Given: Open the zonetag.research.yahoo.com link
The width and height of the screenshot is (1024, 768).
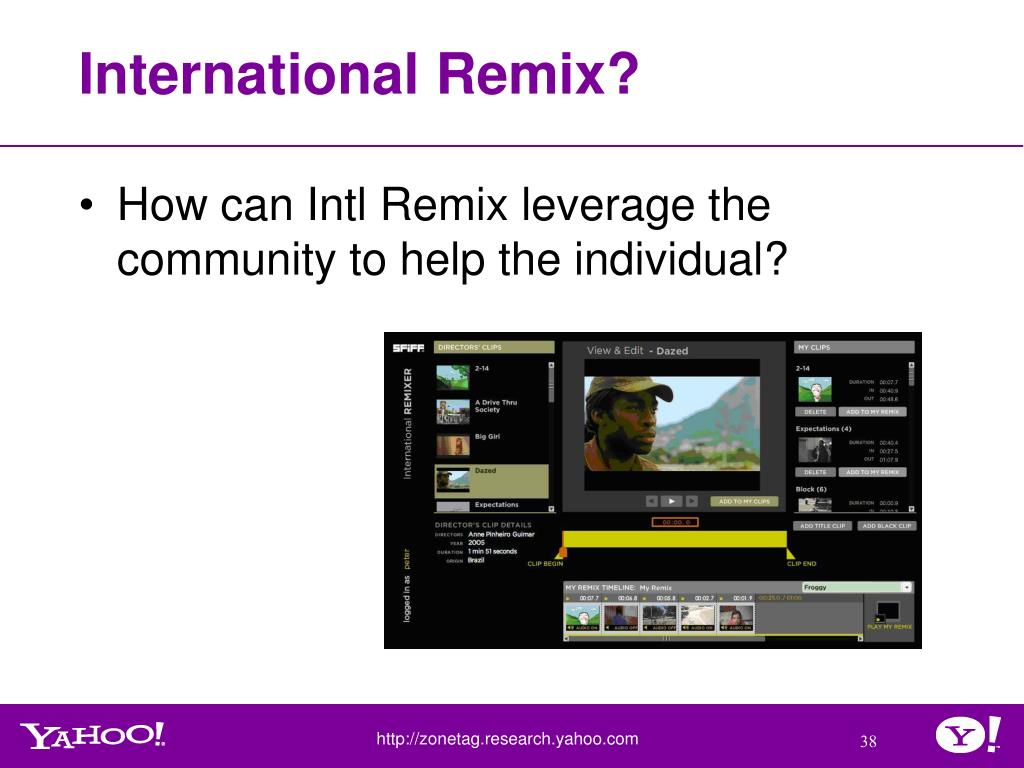Looking at the screenshot, I should 507,739.
